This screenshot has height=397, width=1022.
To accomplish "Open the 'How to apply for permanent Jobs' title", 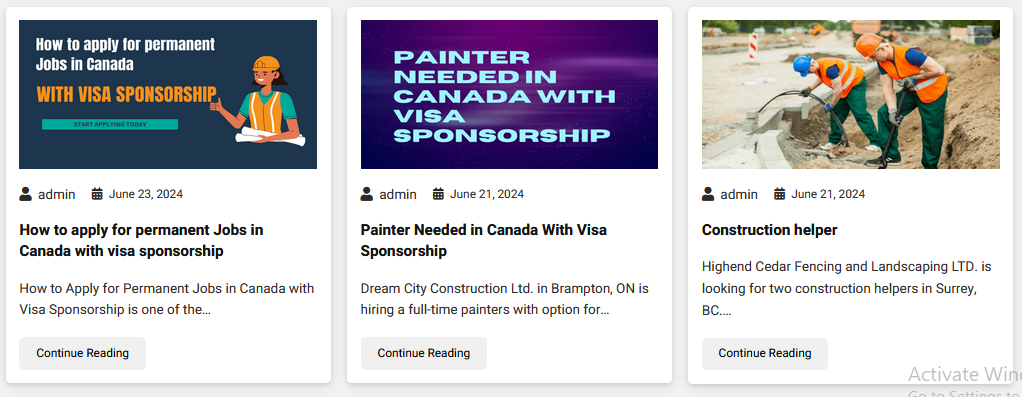I will [x=141, y=240].
